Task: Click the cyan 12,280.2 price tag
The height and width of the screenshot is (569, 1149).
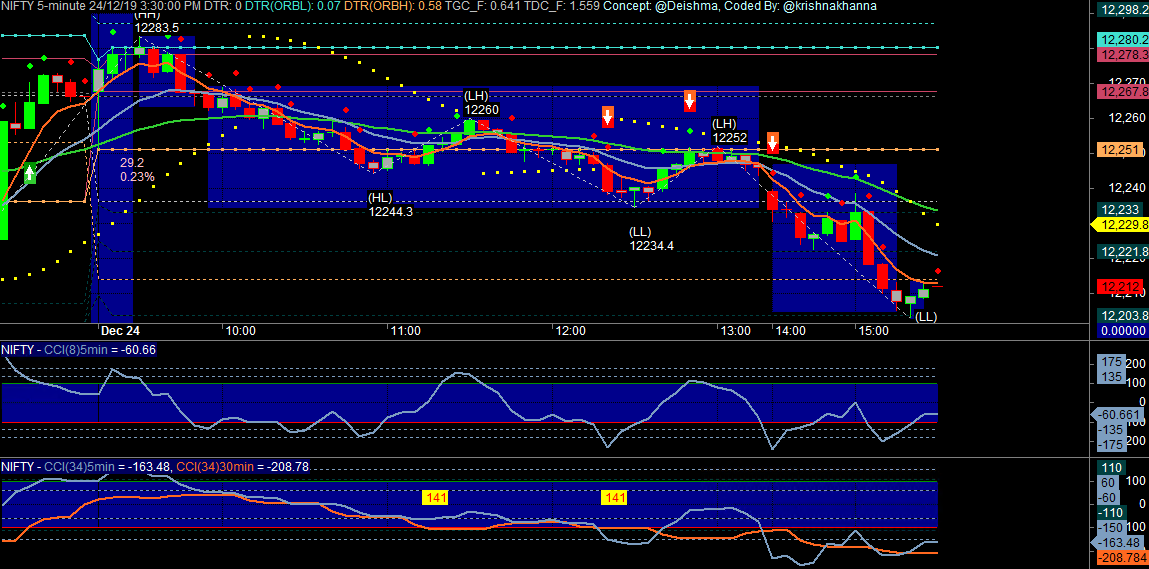Action: tap(1123, 40)
